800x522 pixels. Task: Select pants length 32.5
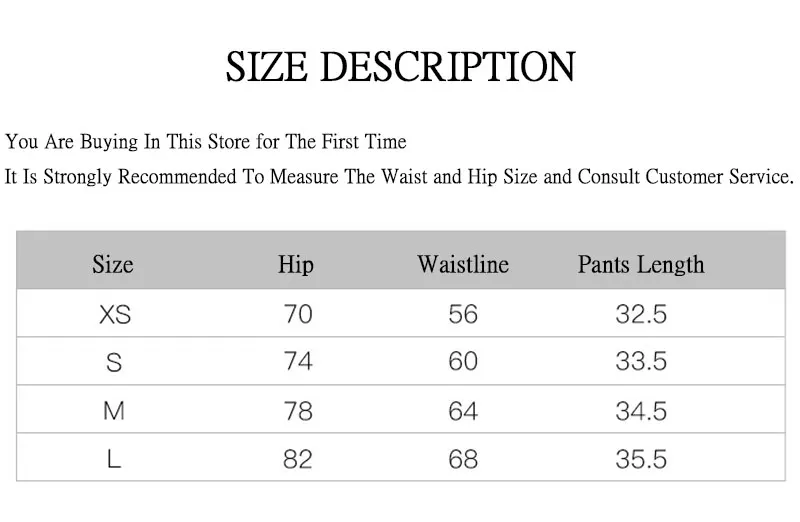(641, 314)
